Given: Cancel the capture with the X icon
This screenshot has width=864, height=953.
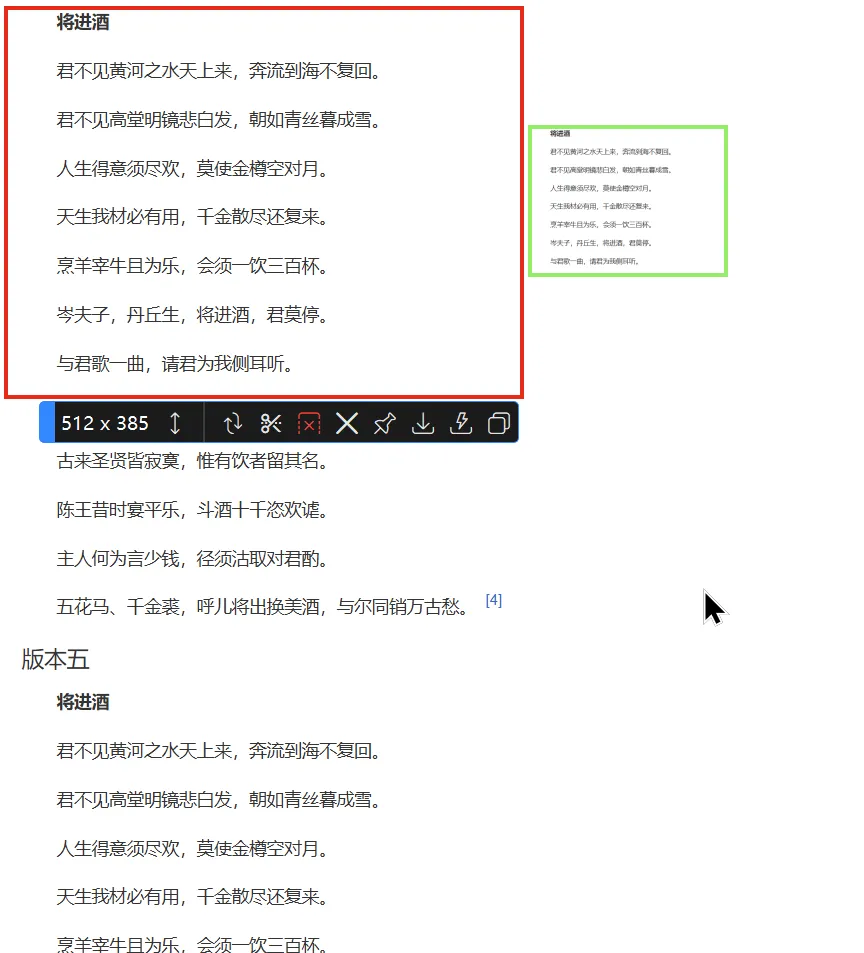Looking at the screenshot, I should 347,423.
